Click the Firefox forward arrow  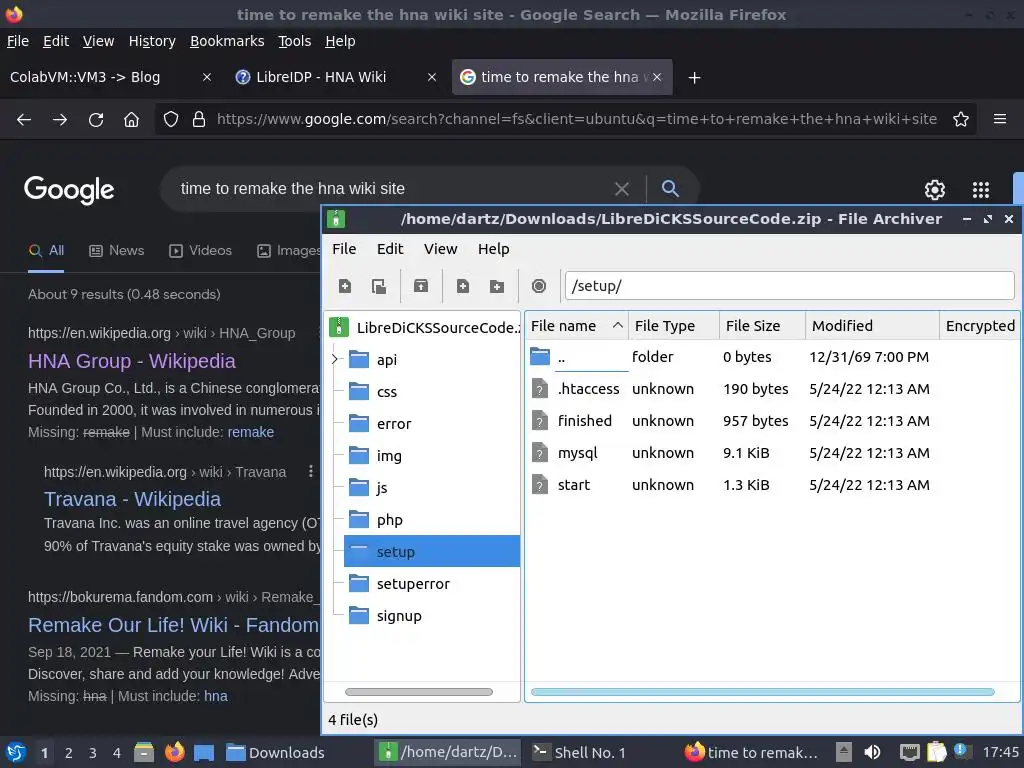tap(60, 120)
